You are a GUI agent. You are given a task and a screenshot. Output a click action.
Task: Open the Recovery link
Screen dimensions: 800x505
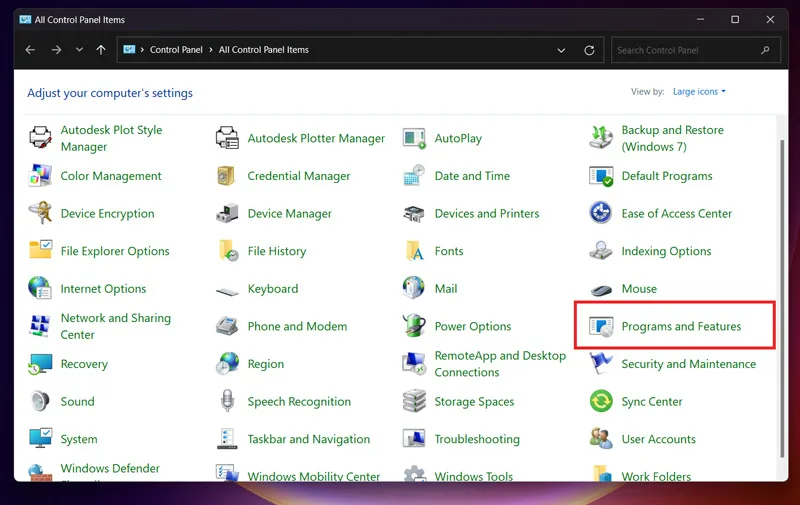pos(84,364)
